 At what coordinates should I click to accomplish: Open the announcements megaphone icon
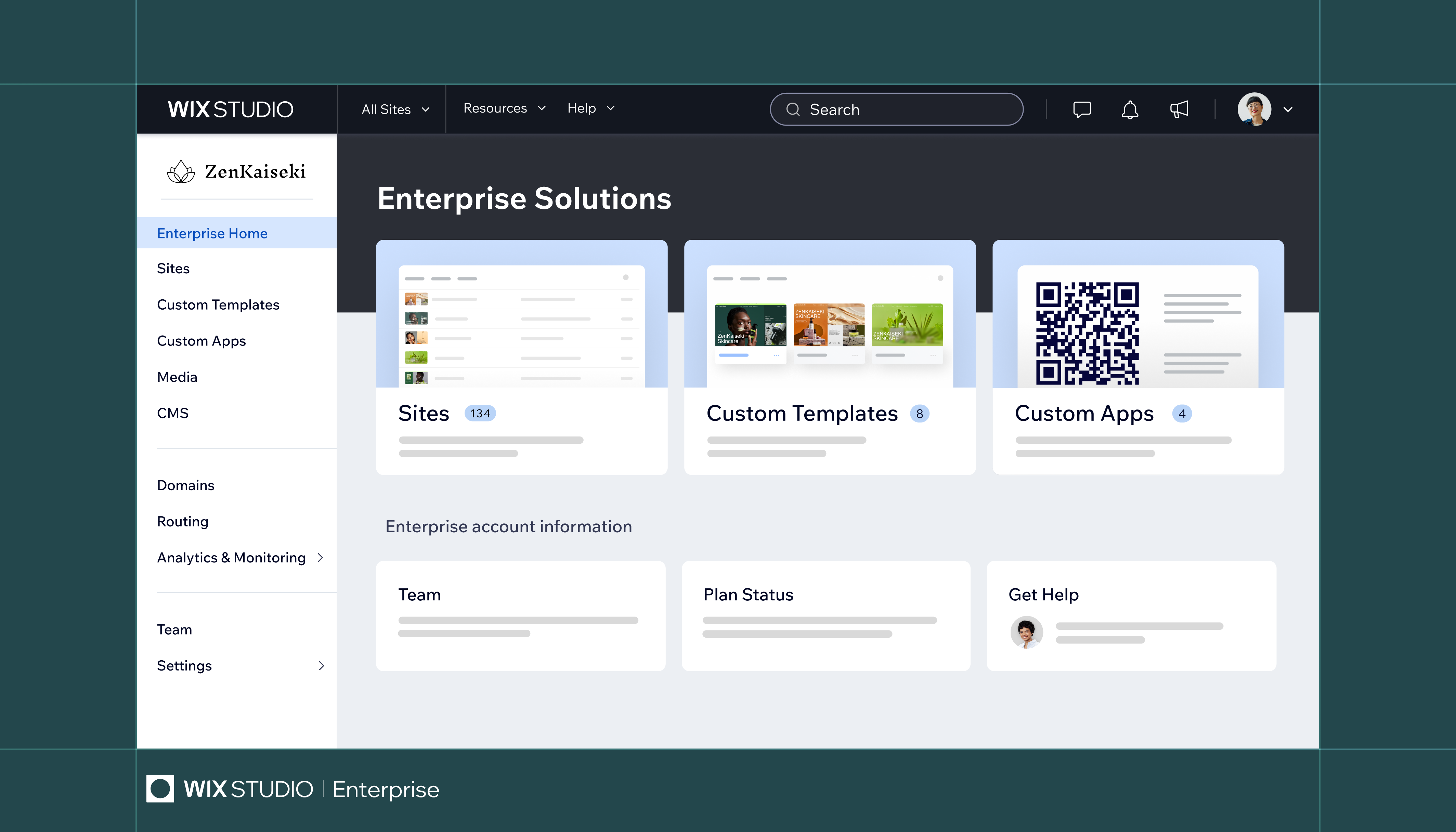(x=1179, y=109)
